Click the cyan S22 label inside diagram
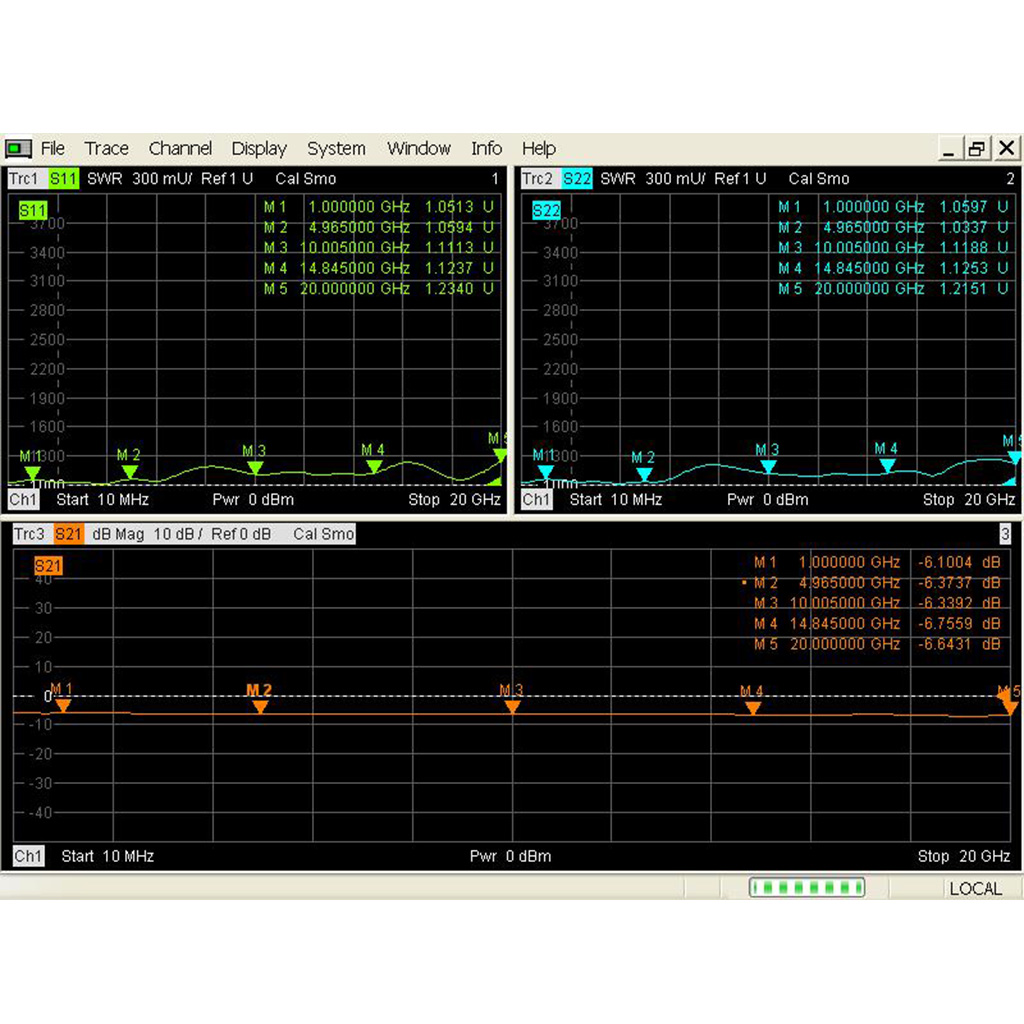Image resolution: width=1024 pixels, height=1024 pixels. coord(546,210)
